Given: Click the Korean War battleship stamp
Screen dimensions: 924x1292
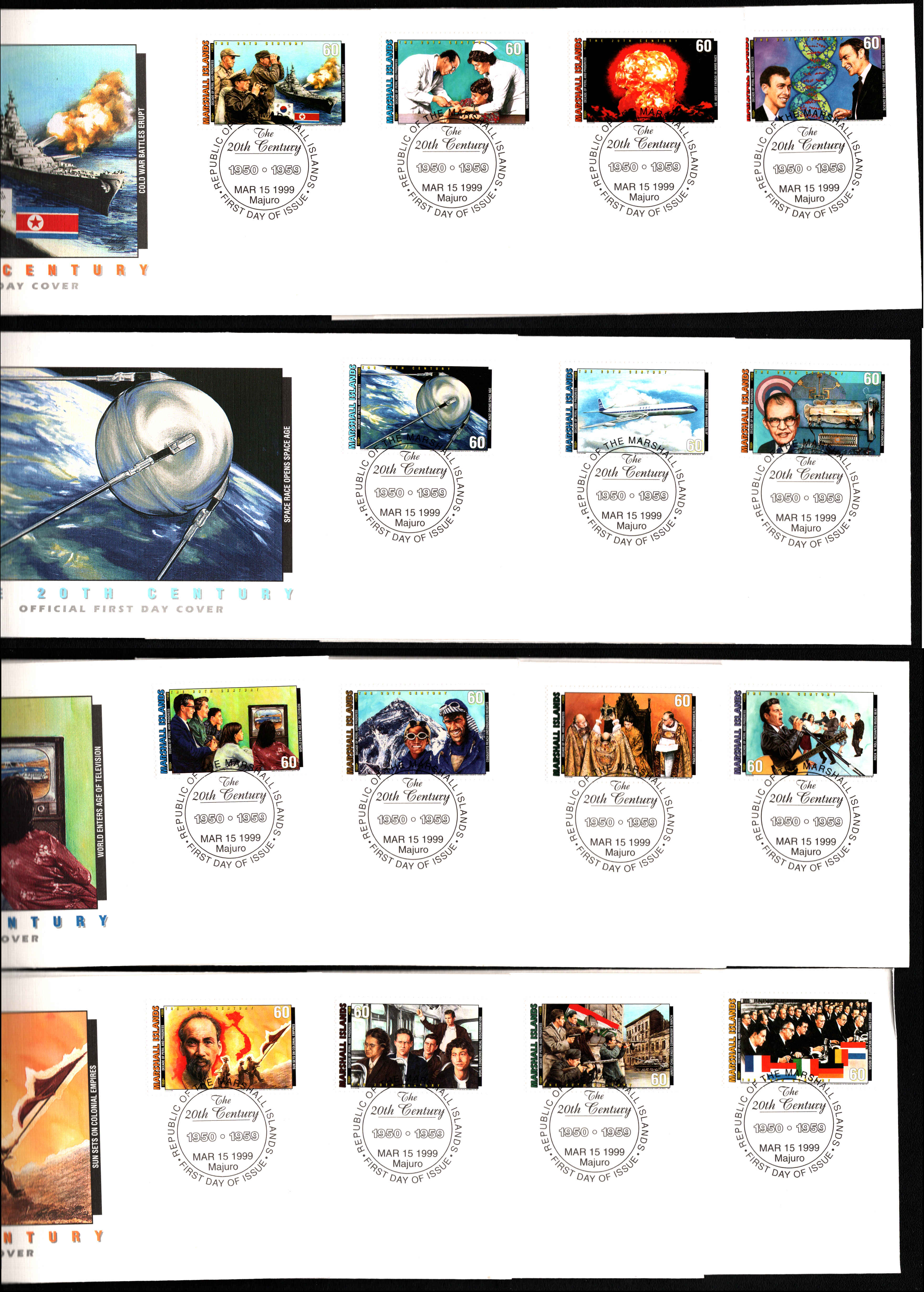Looking at the screenshot, I should 273,82.
